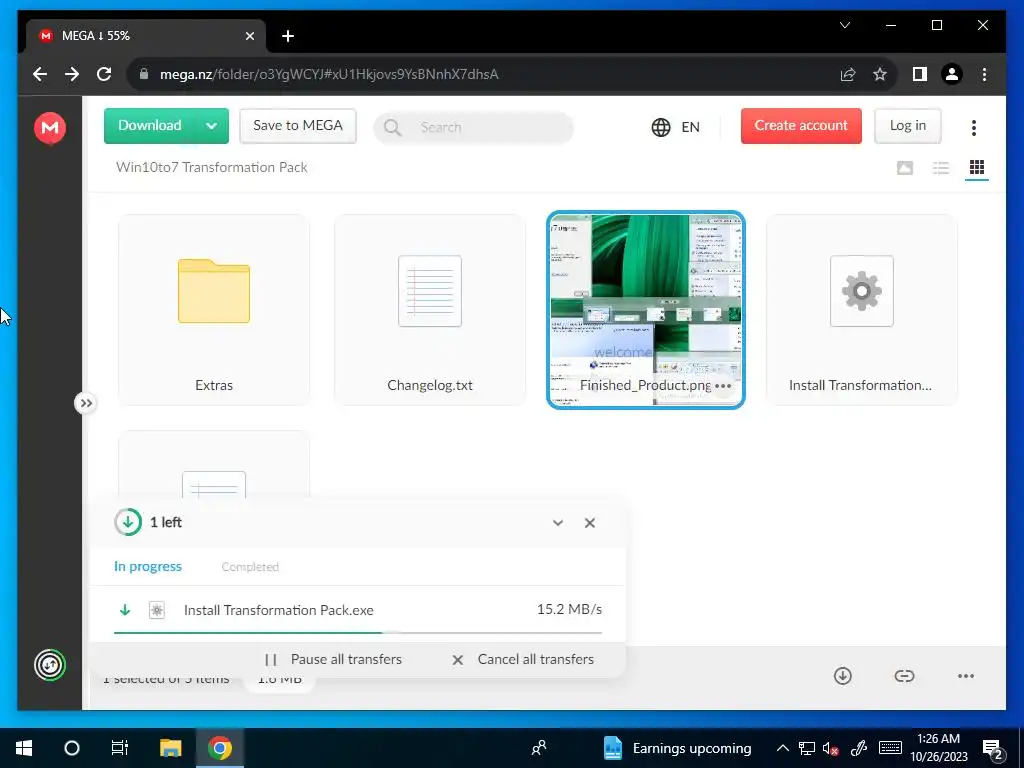The image size is (1024, 768).
Task: Expand the sidebar with the double-chevron button
Action: click(86, 403)
